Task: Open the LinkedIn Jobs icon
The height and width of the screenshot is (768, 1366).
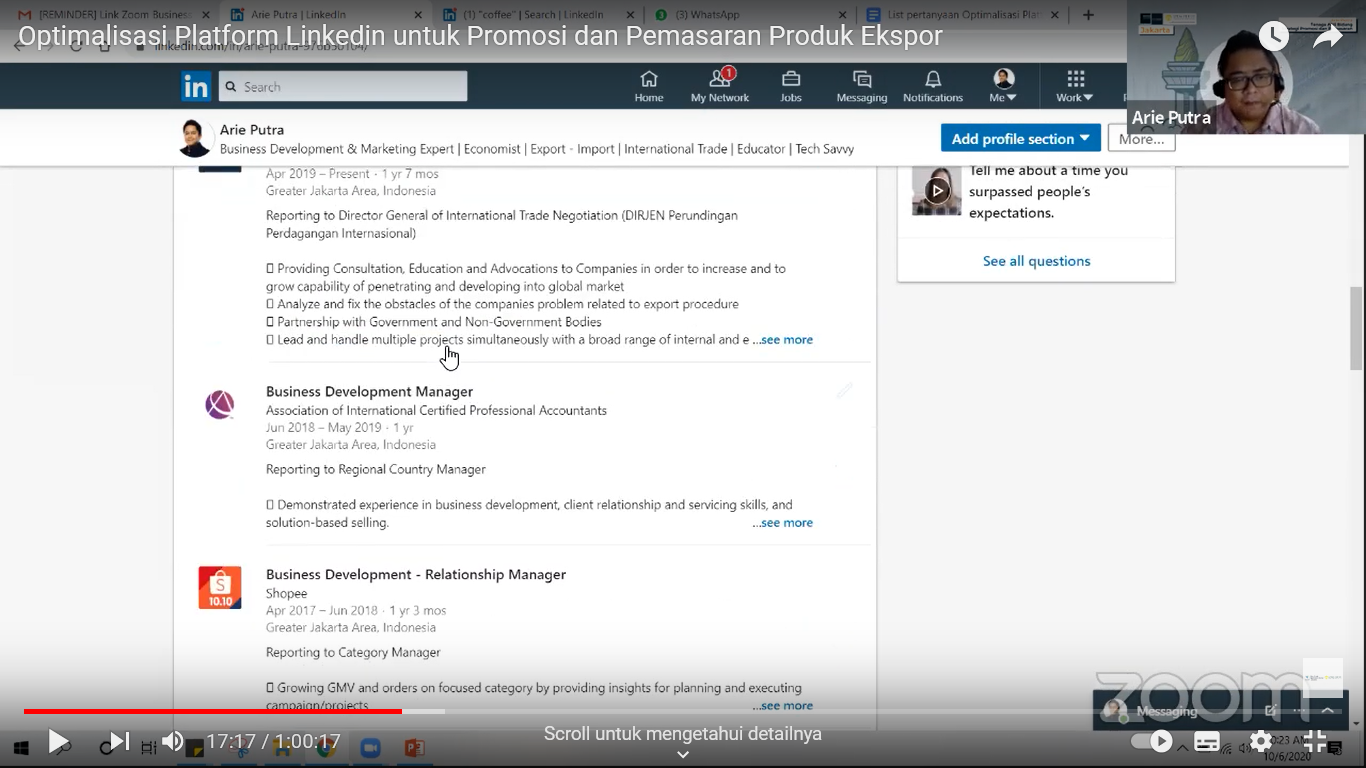Action: [791, 86]
